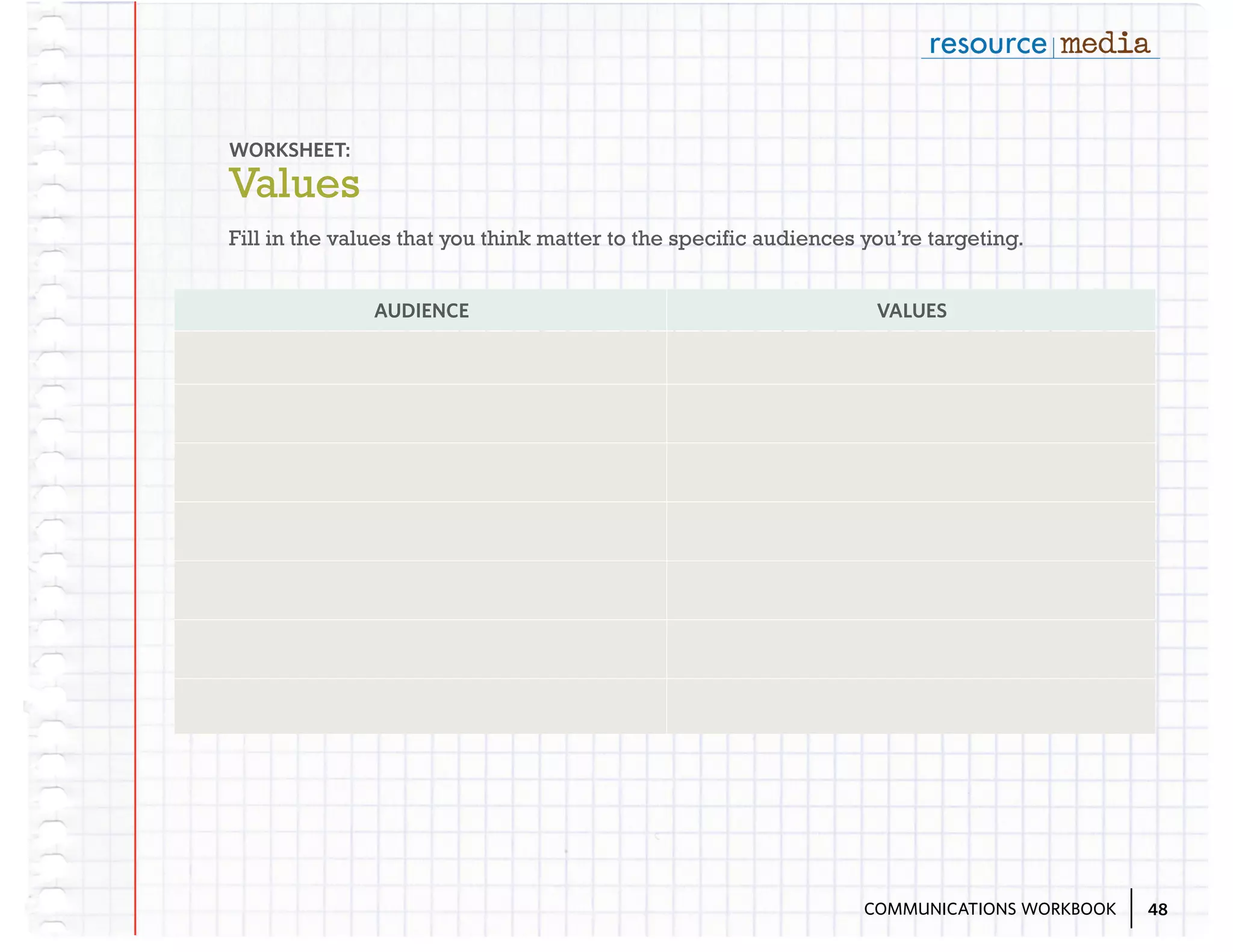Click the VALUES column header
The height and width of the screenshot is (952, 1233).
912,311
